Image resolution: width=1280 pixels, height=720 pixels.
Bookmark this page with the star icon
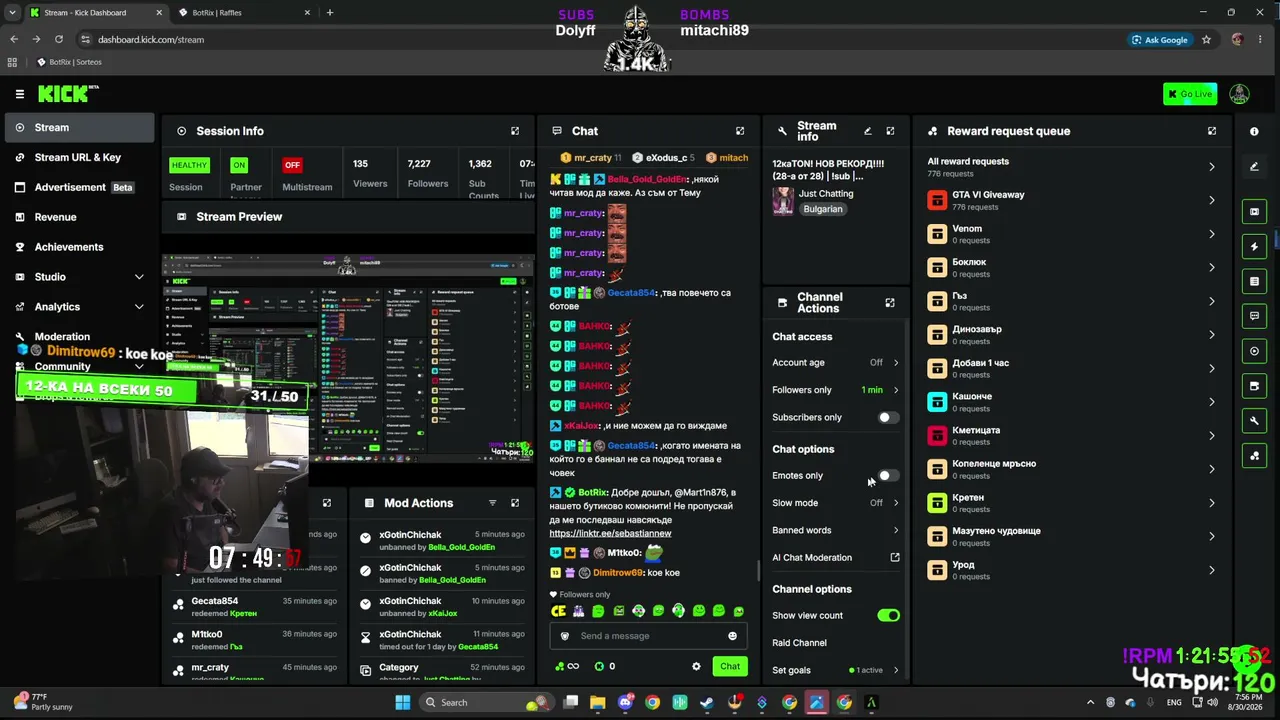[1206, 40]
